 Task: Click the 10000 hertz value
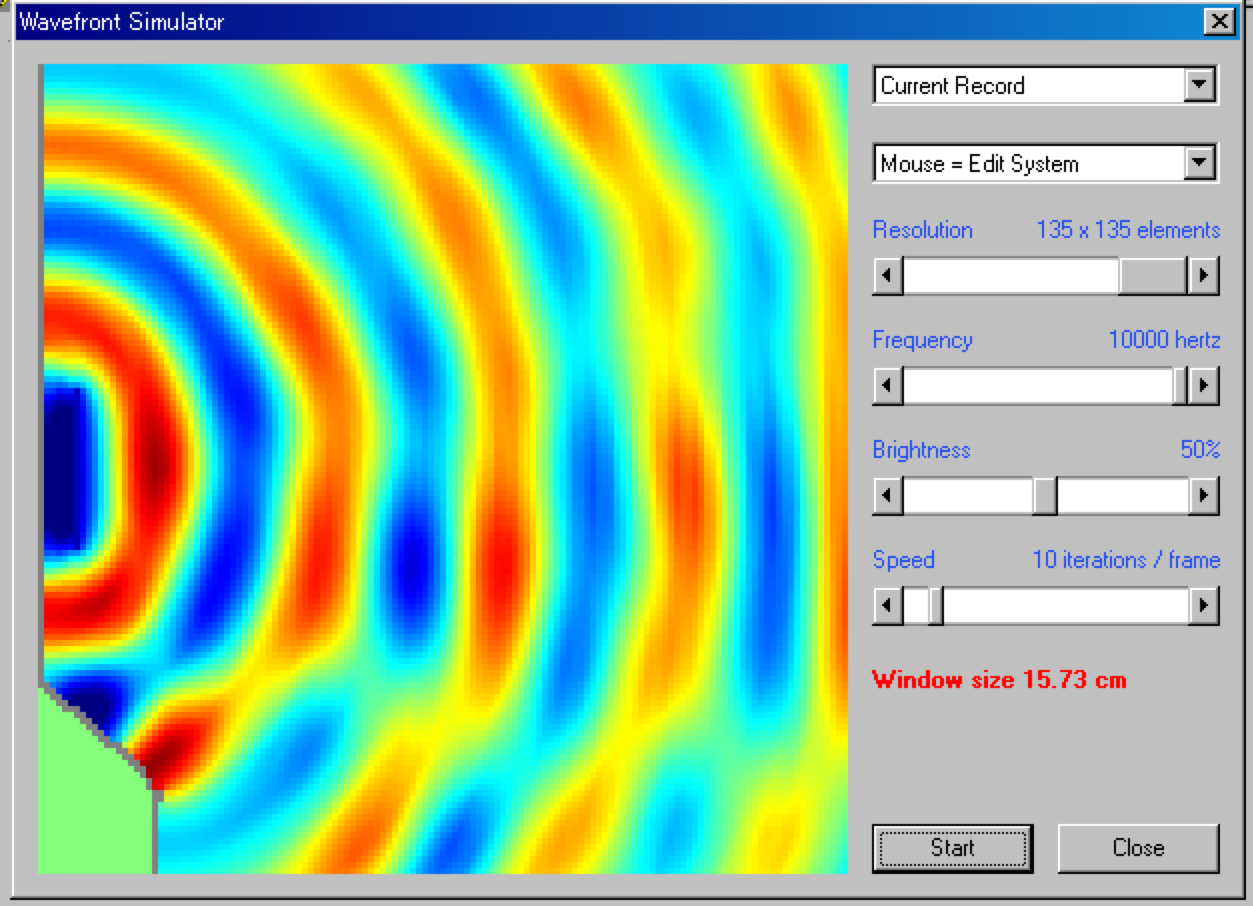tap(1164, 340)
